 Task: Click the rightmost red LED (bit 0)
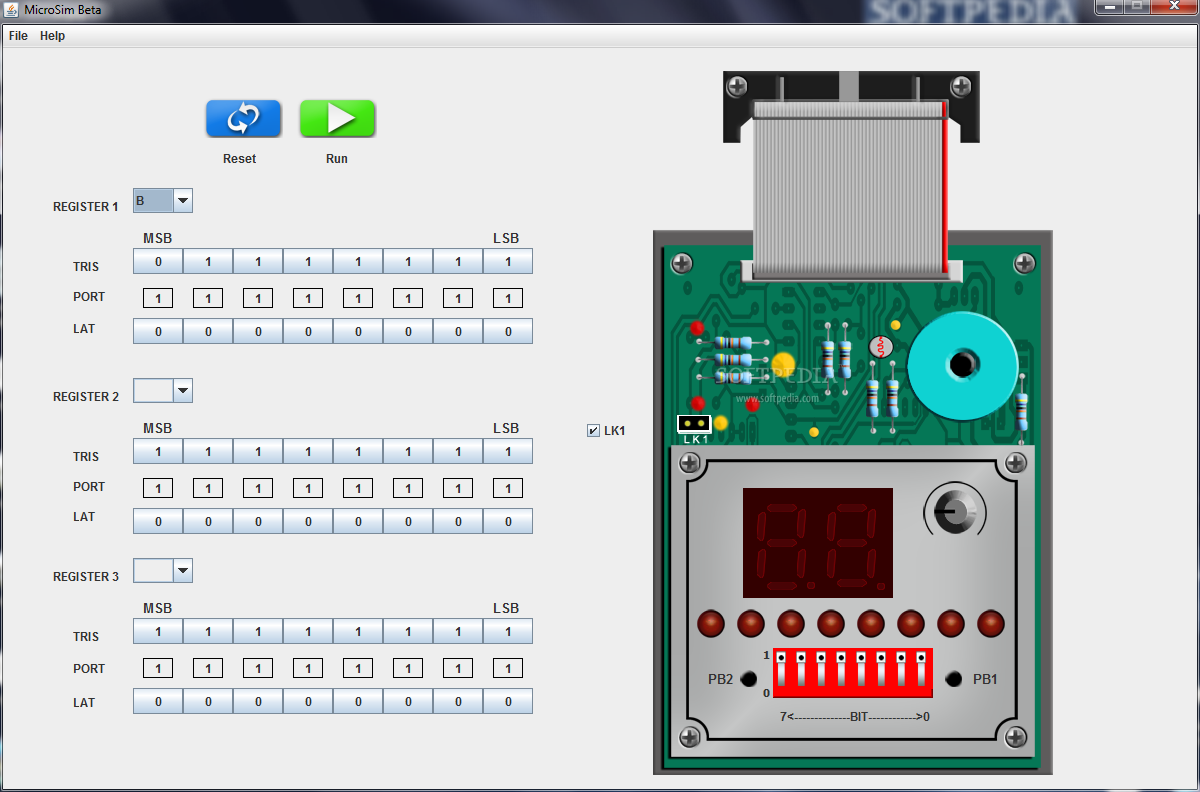point(991,624)
